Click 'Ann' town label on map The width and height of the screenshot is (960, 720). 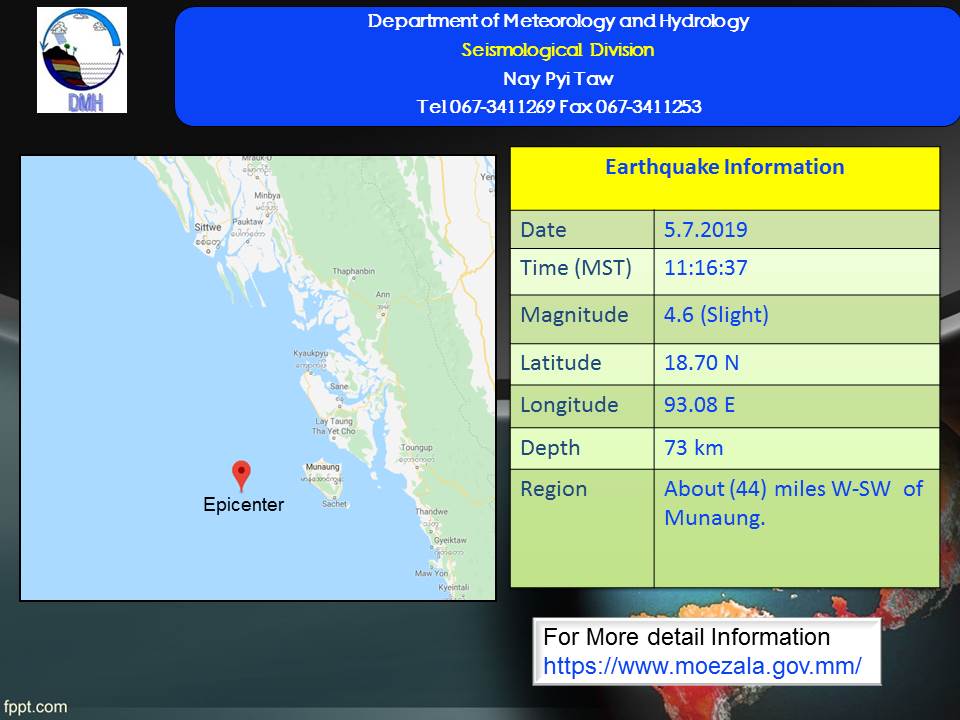(x=383, y=294)
